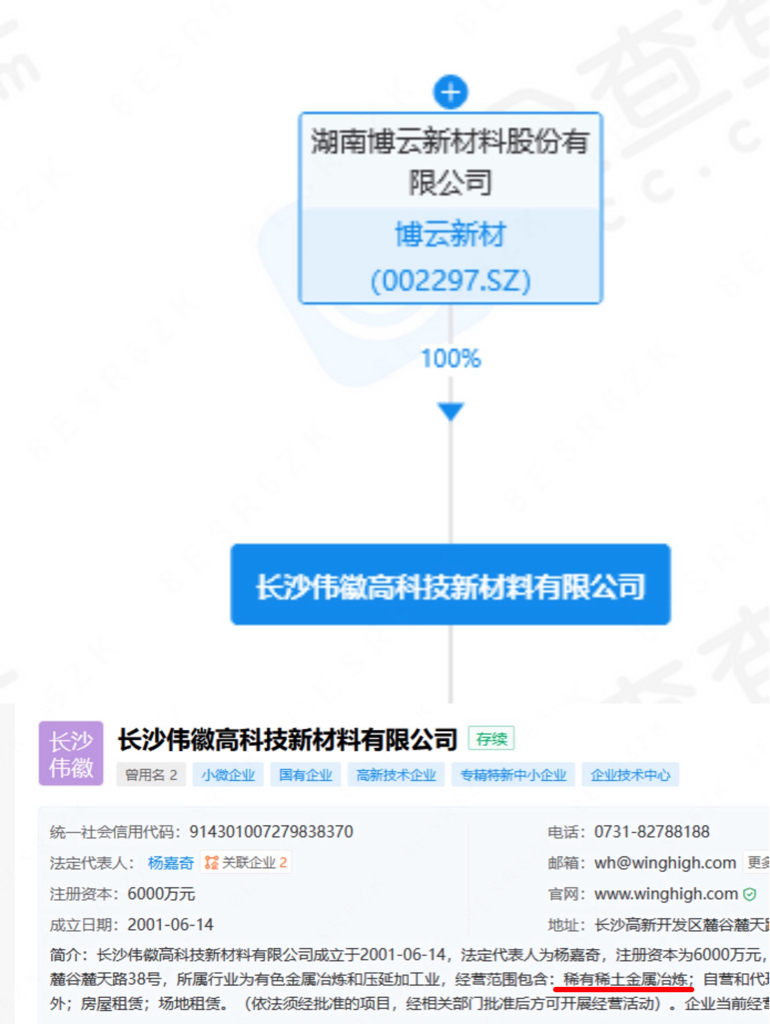Show former names via 曾用名 2
This screenshot has height=1024, width=770.
click(151, 775)
